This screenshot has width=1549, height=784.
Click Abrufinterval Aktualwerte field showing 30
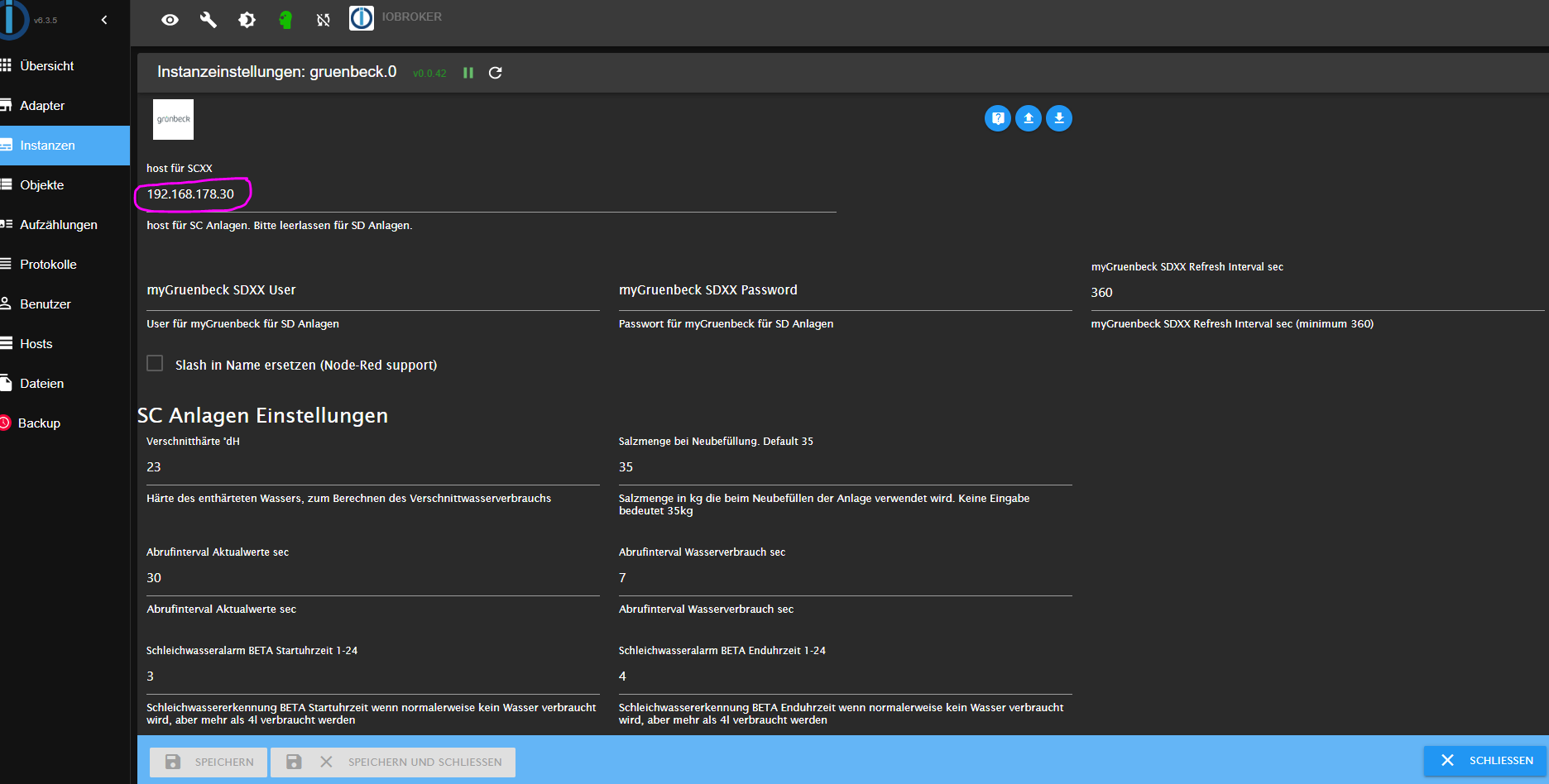click(x=373, y=578)
